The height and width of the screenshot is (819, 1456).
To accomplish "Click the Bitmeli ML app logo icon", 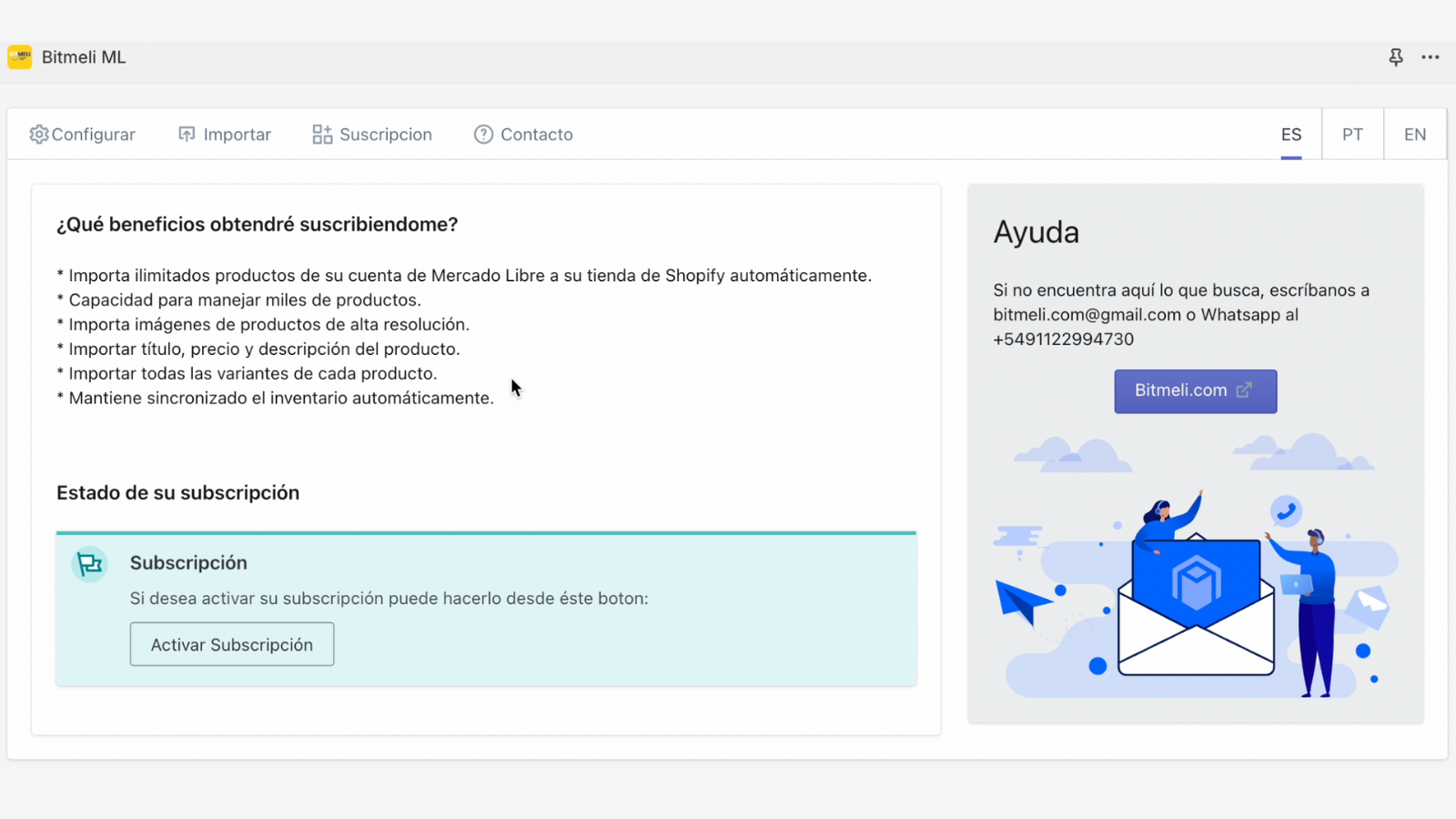I will 20,57.
